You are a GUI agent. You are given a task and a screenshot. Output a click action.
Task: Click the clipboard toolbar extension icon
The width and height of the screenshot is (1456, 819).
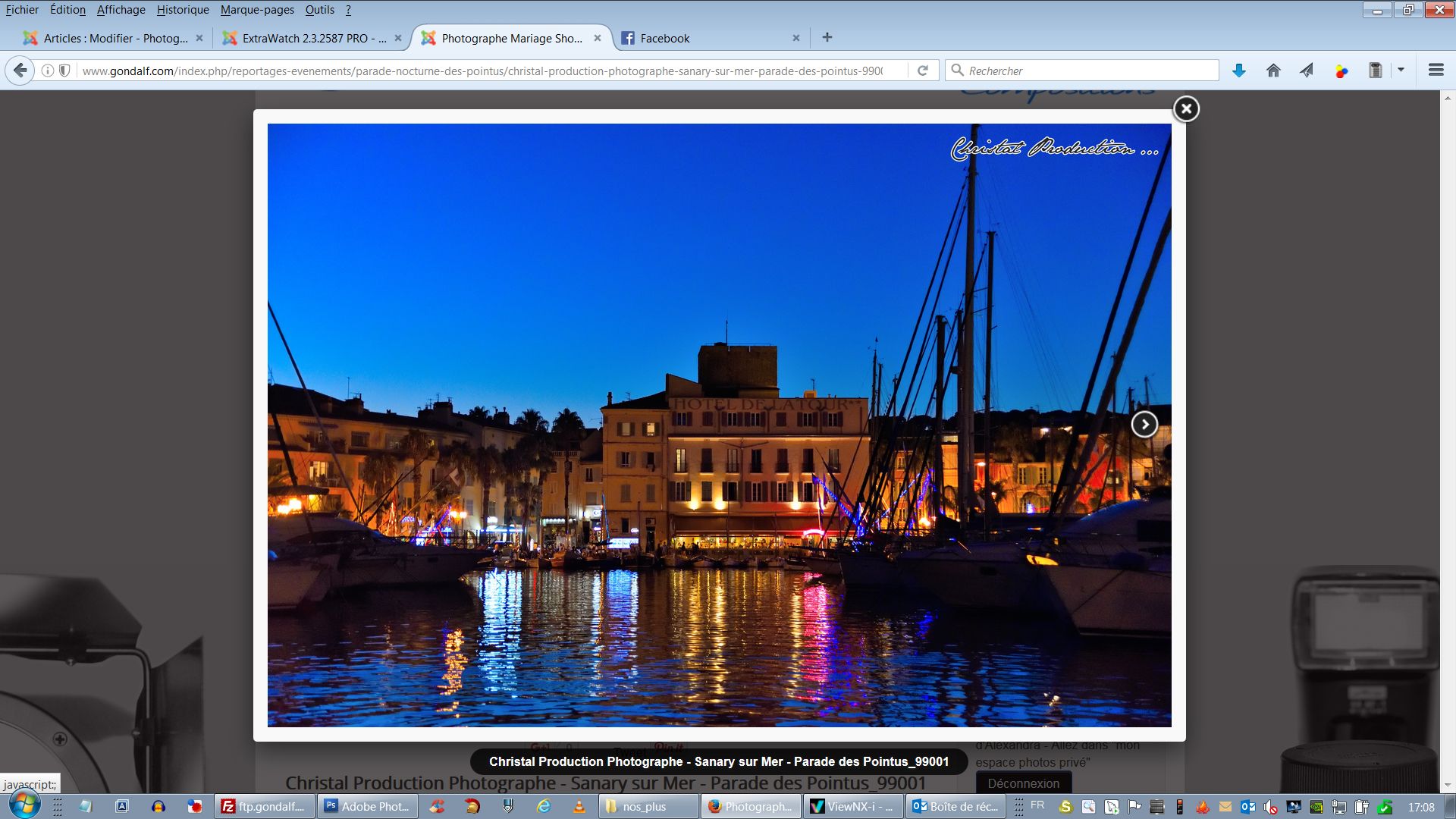[1375, 71]
